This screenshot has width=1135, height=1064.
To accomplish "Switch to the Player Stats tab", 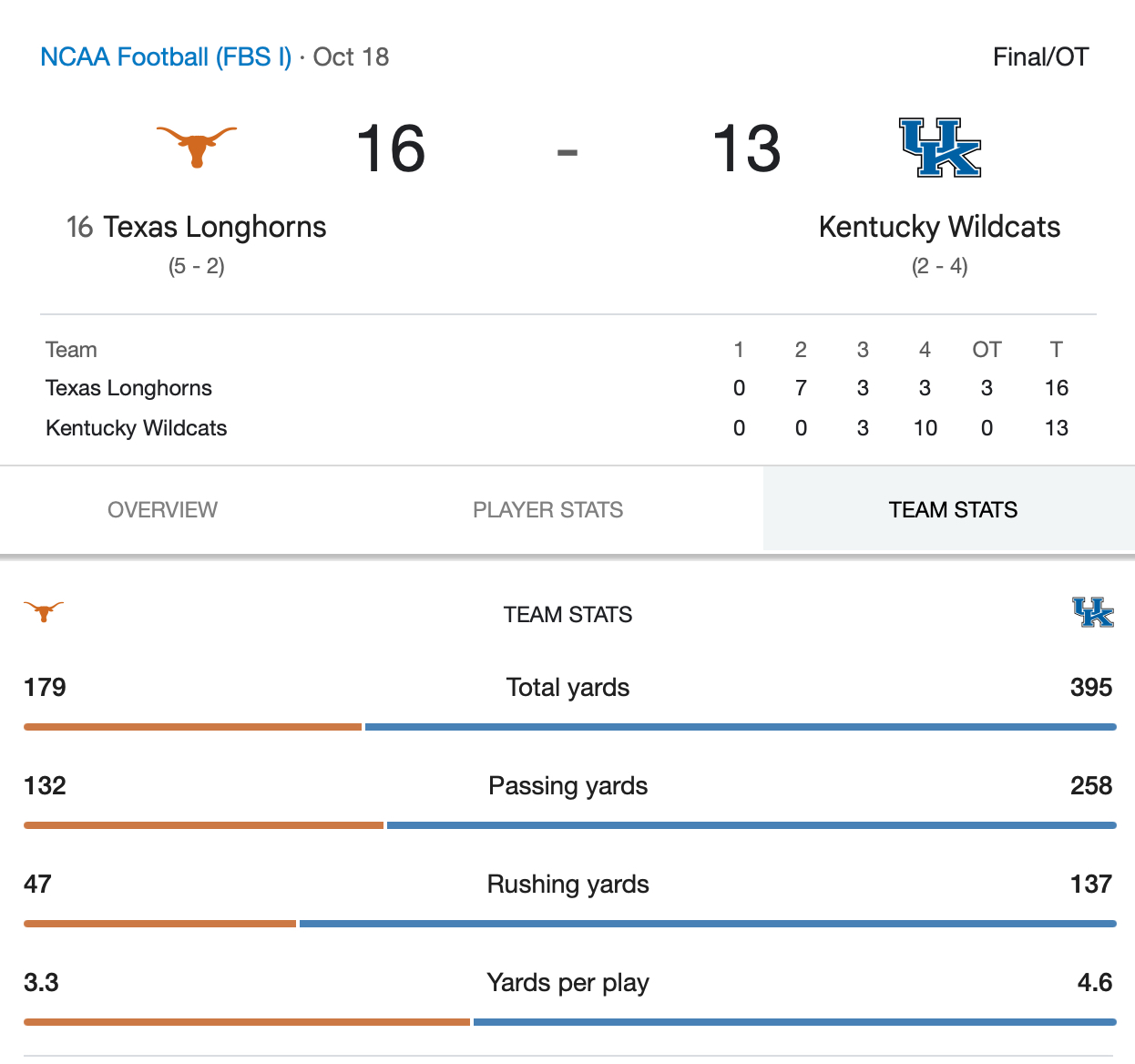I will (x=547, y=509).
